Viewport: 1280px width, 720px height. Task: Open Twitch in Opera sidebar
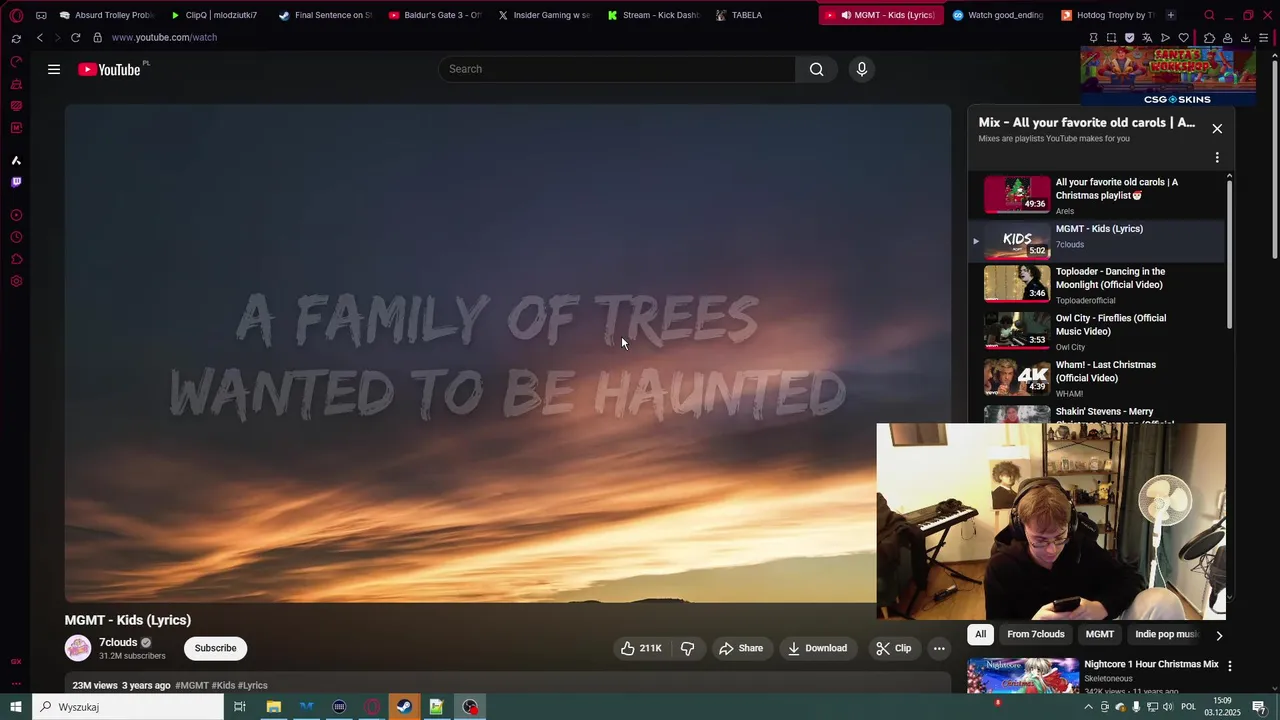[16, 182]
